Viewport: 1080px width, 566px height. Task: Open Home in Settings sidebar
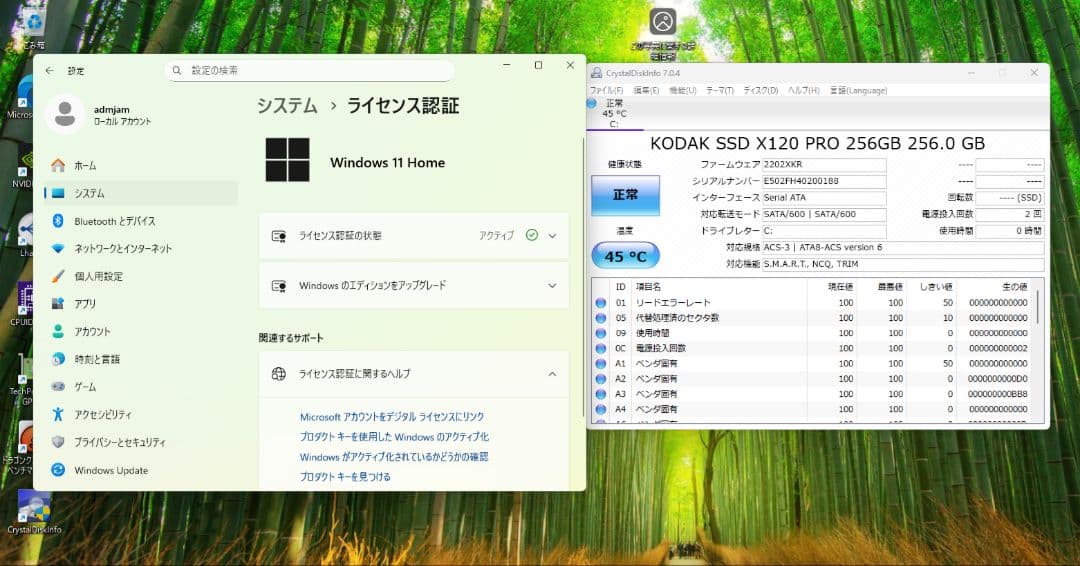pyautogui.click(x=141, y=166)
